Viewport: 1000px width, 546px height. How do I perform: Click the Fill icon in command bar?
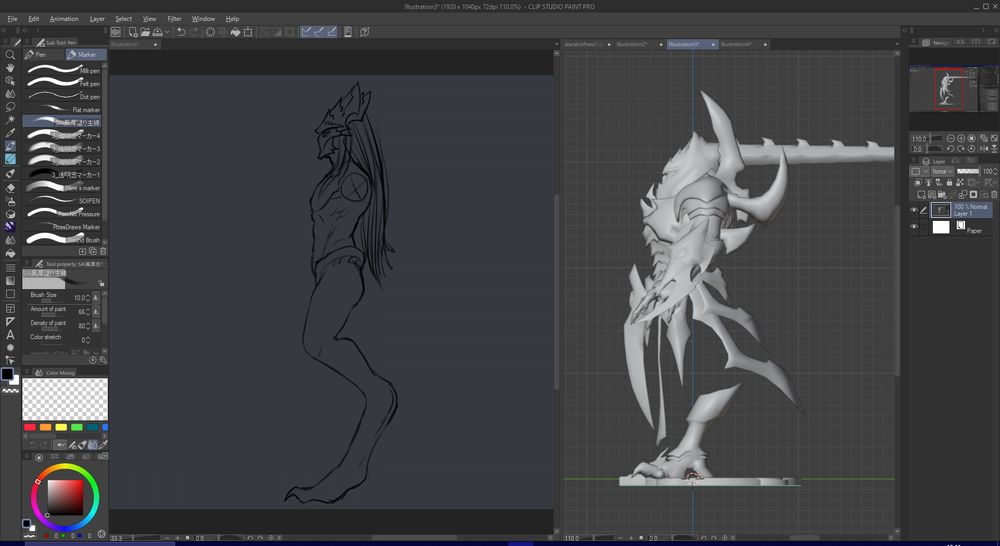[x=235, y=32]
